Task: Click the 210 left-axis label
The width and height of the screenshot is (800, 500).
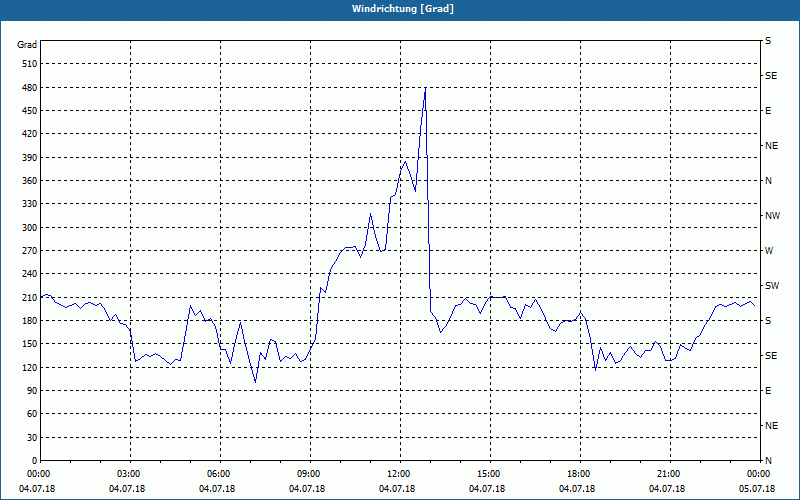Action: coord(30,297)
